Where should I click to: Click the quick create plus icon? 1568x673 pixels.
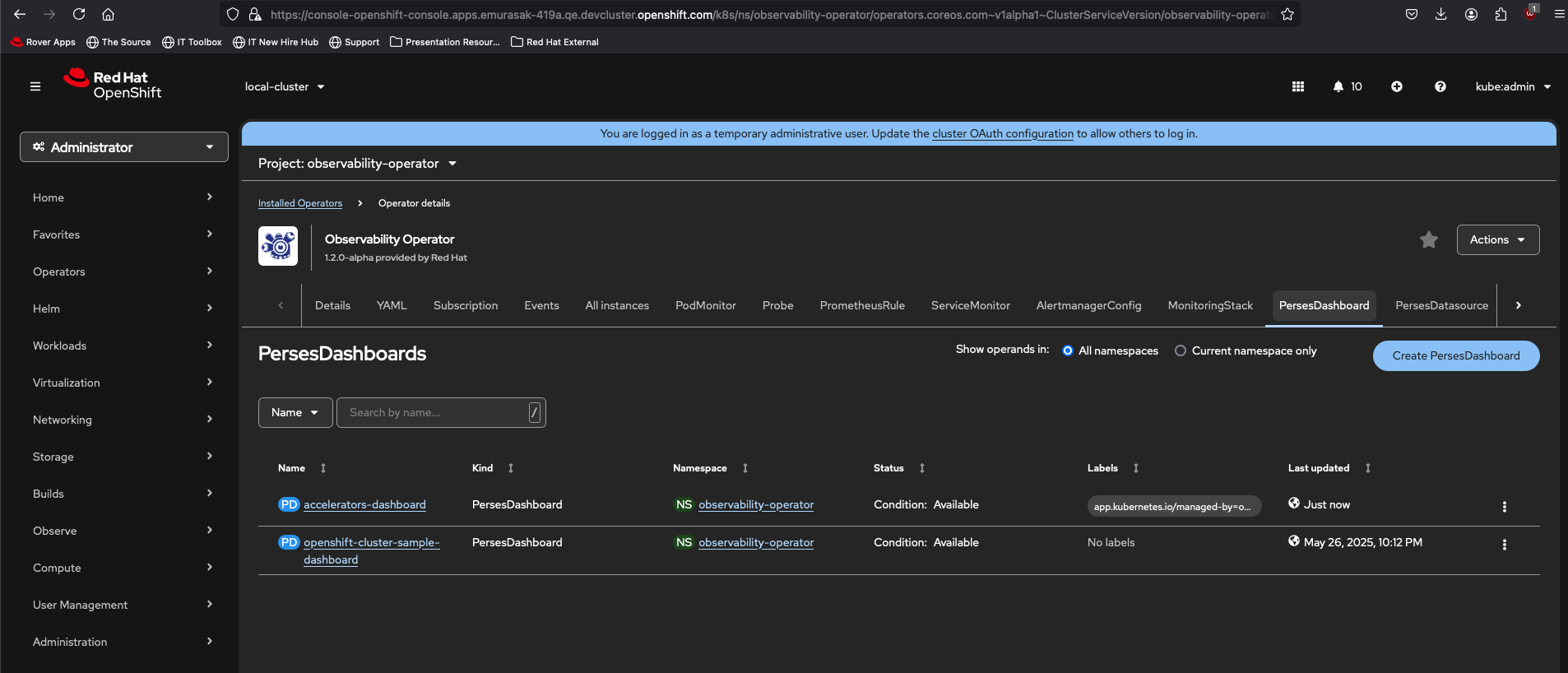(x=1397, y=86)
